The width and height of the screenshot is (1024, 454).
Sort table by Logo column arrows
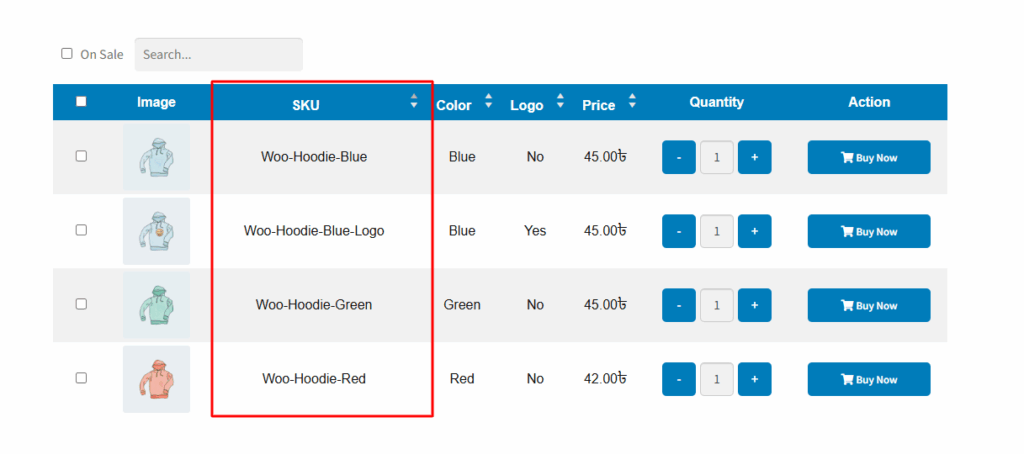click(x=560, y=101)
